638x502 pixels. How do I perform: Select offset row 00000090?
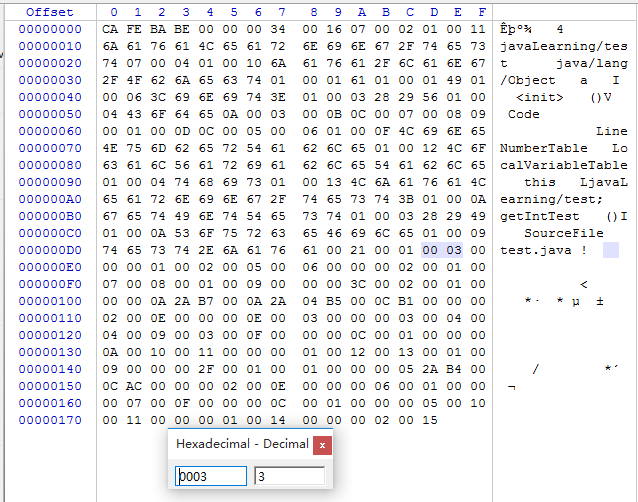(50, 182)
